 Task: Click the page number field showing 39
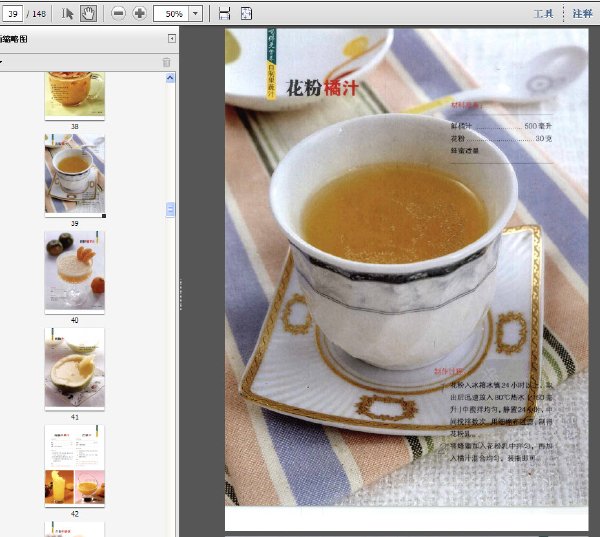click(x=13, y=14)
